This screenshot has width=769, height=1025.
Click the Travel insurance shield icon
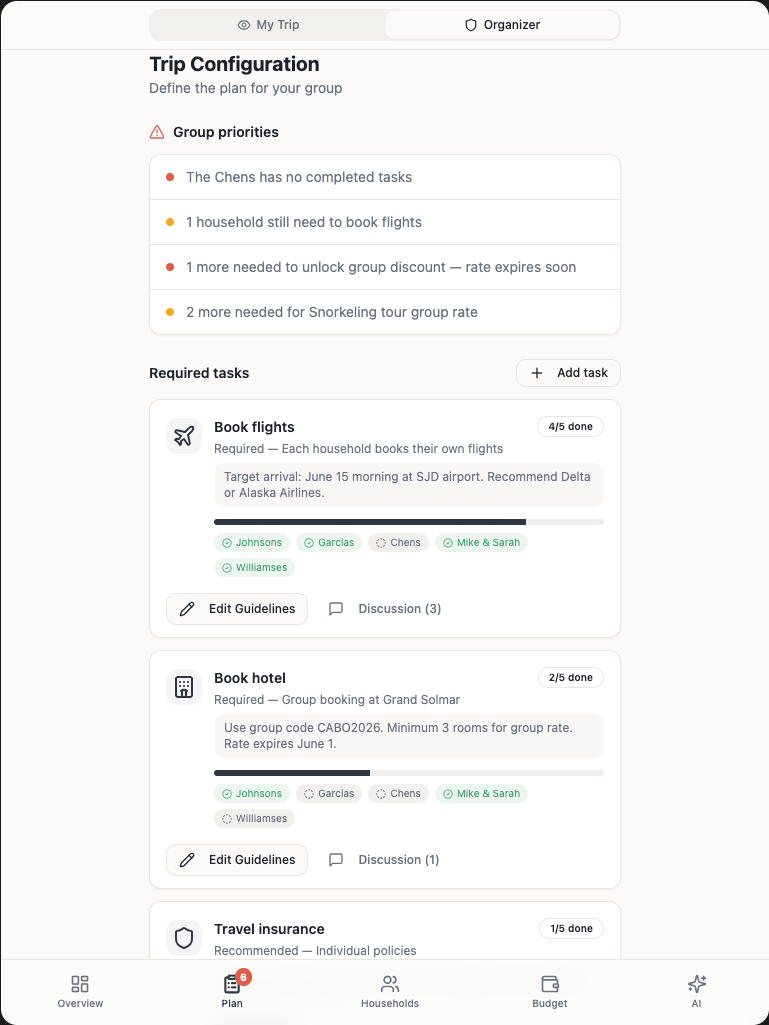pyautogui.click(x=184, y=938)
